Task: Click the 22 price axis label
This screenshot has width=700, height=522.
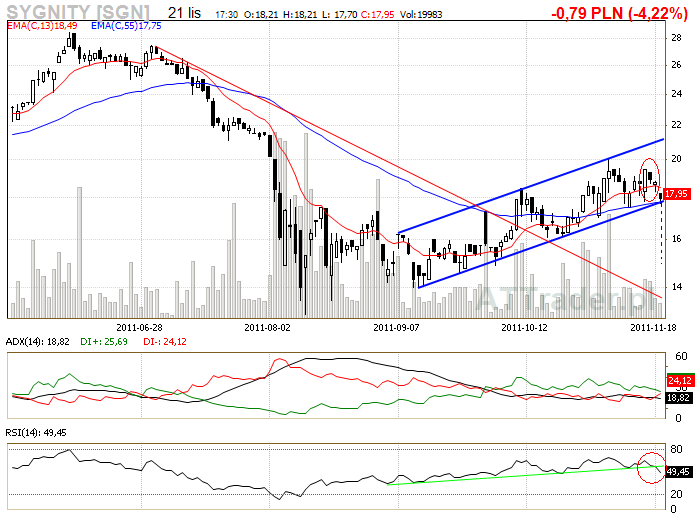Action: [x=676, y=125]
